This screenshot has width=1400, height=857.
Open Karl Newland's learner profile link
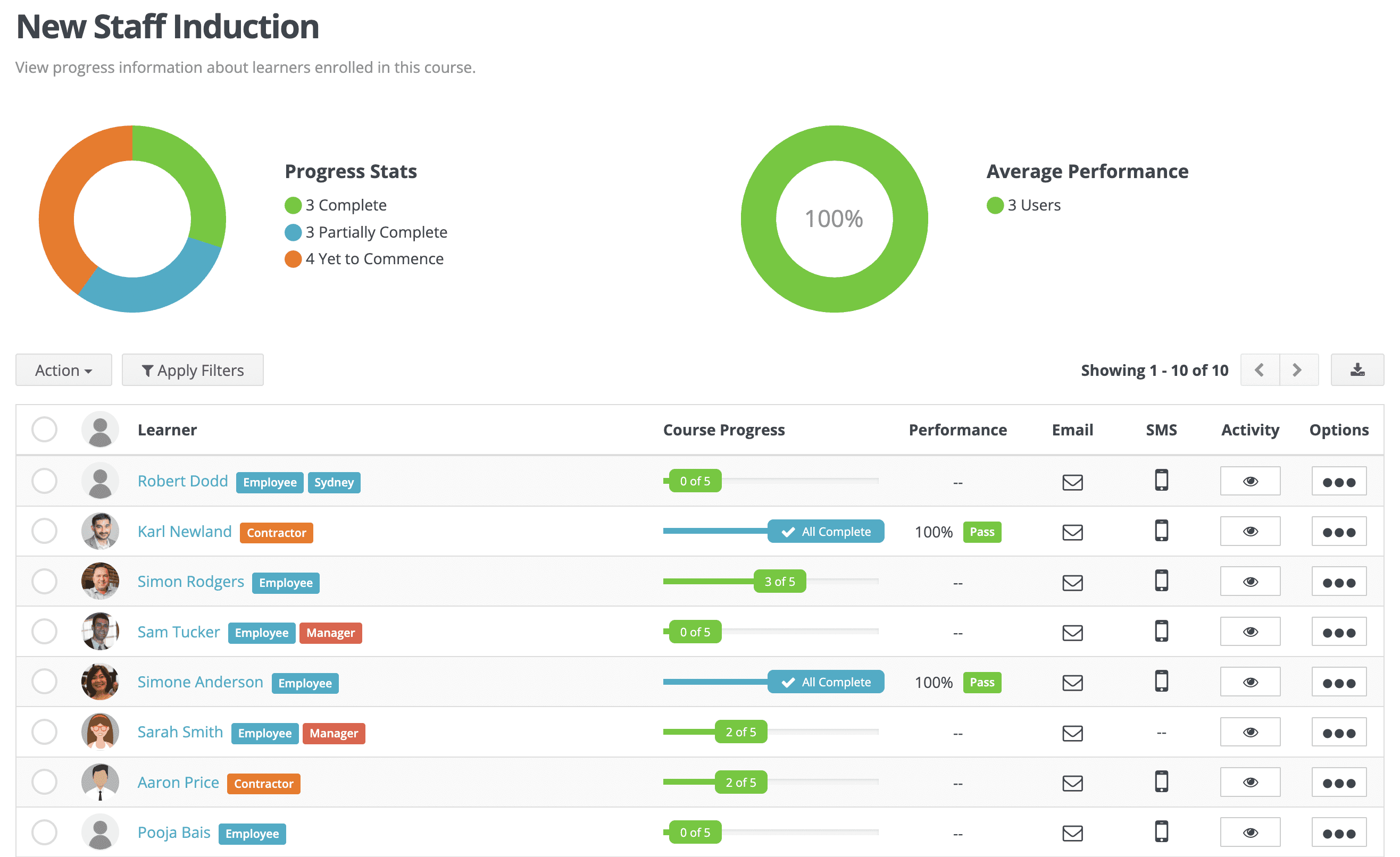tap(185, 531)
